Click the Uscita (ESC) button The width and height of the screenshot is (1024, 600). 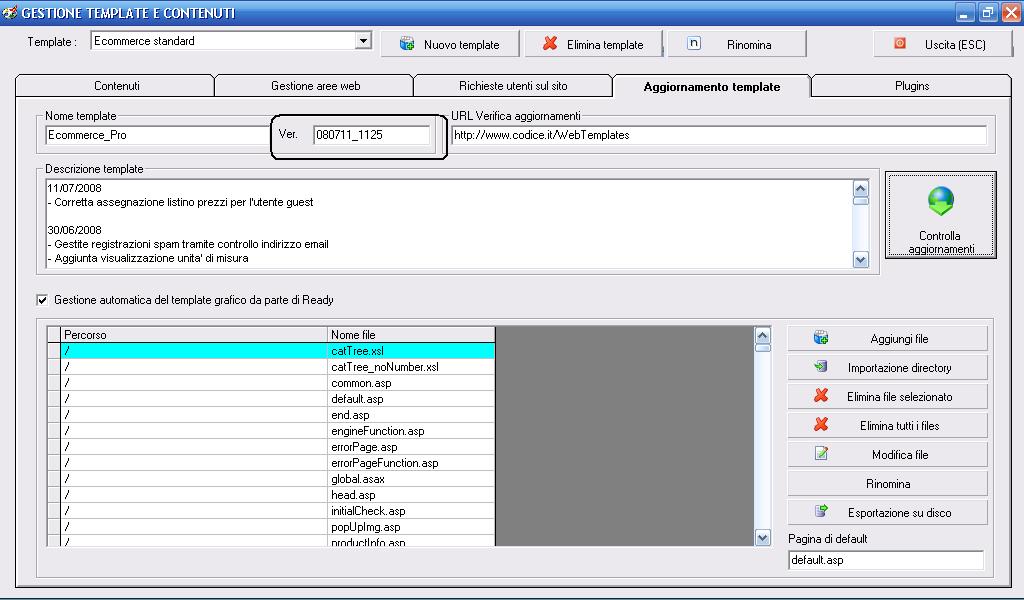[943, 44]
